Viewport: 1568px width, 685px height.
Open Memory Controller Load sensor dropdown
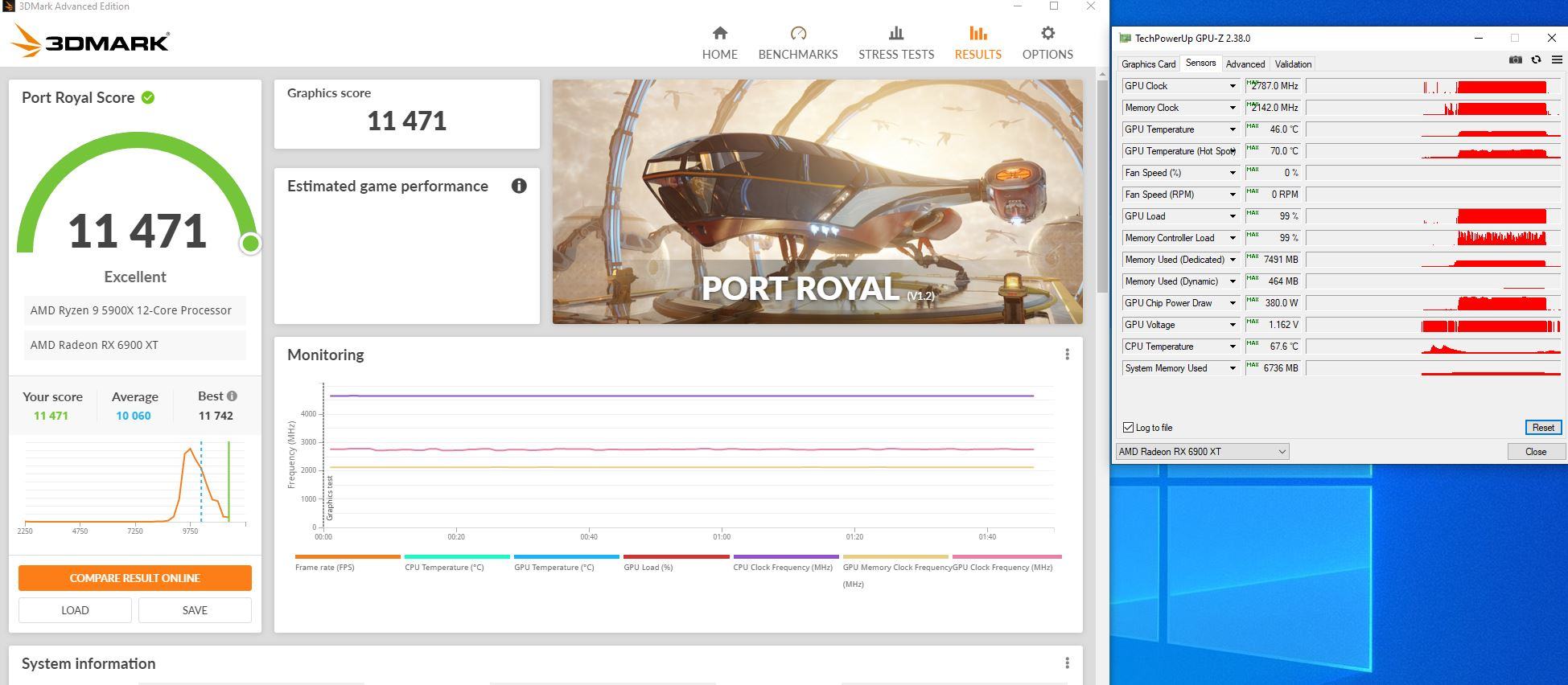pyautogui.click(x=1232, y=238)
